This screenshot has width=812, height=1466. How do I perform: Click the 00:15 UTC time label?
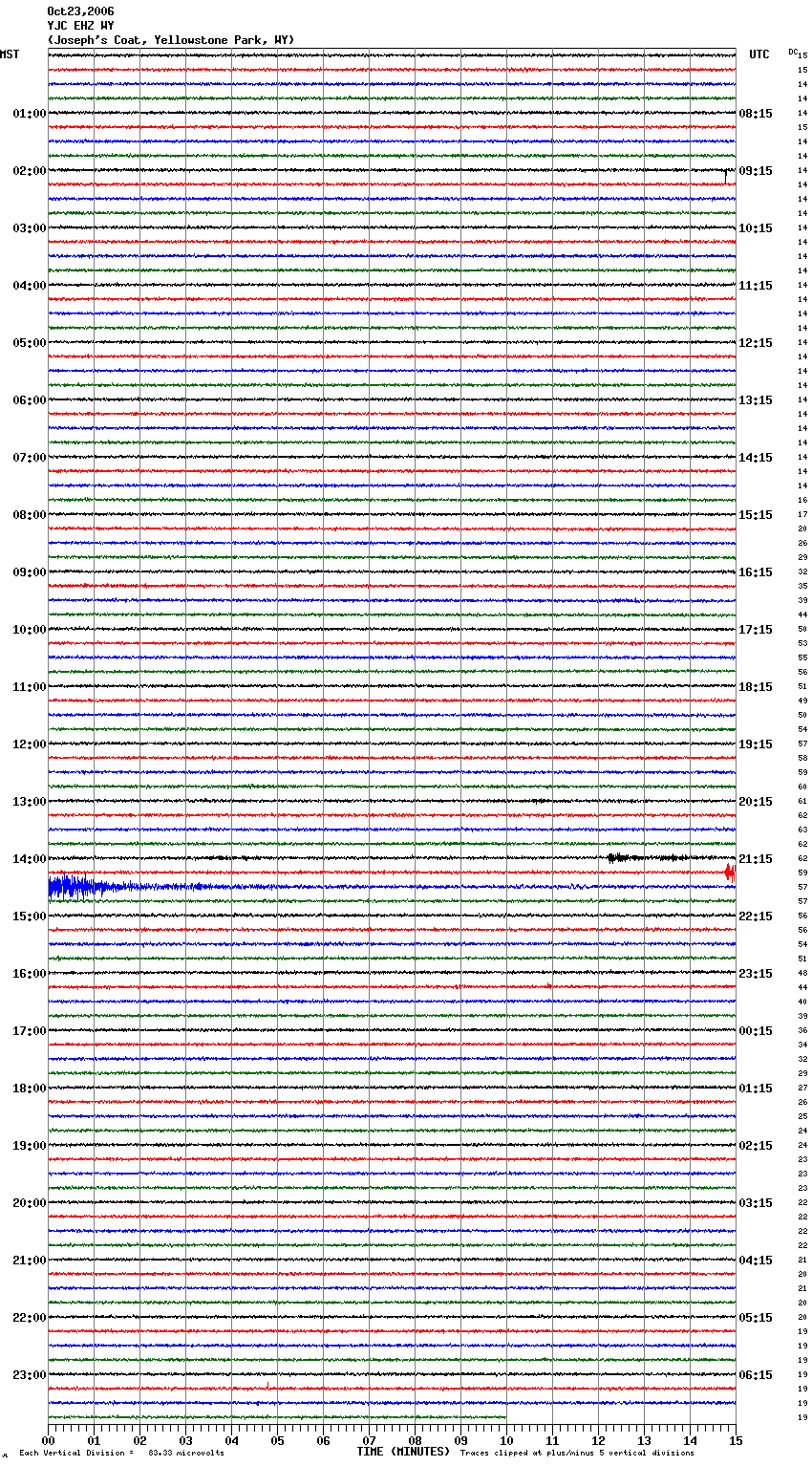click(x=756, y=1031)
